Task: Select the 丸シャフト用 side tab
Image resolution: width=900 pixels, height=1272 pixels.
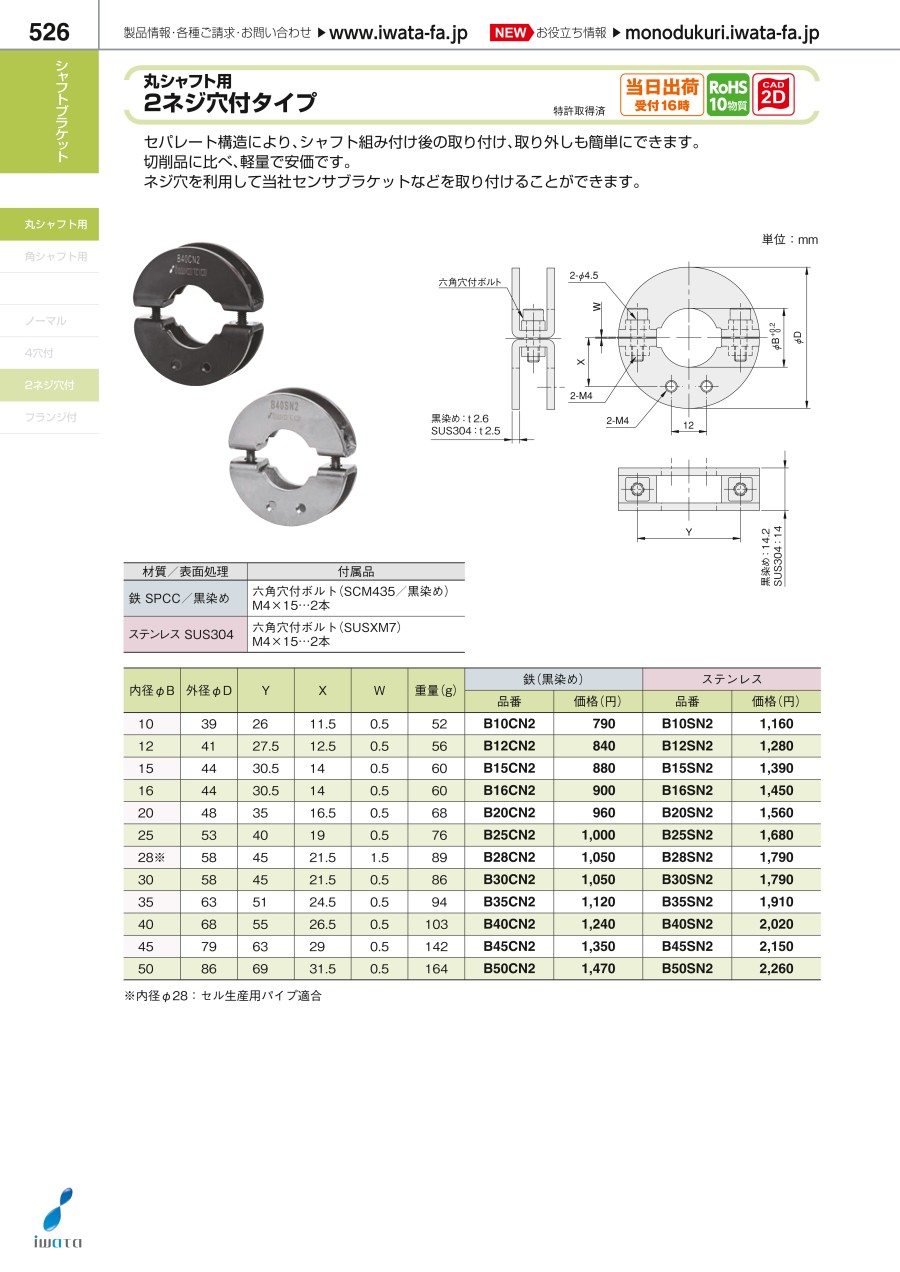Action: point(50,225)
